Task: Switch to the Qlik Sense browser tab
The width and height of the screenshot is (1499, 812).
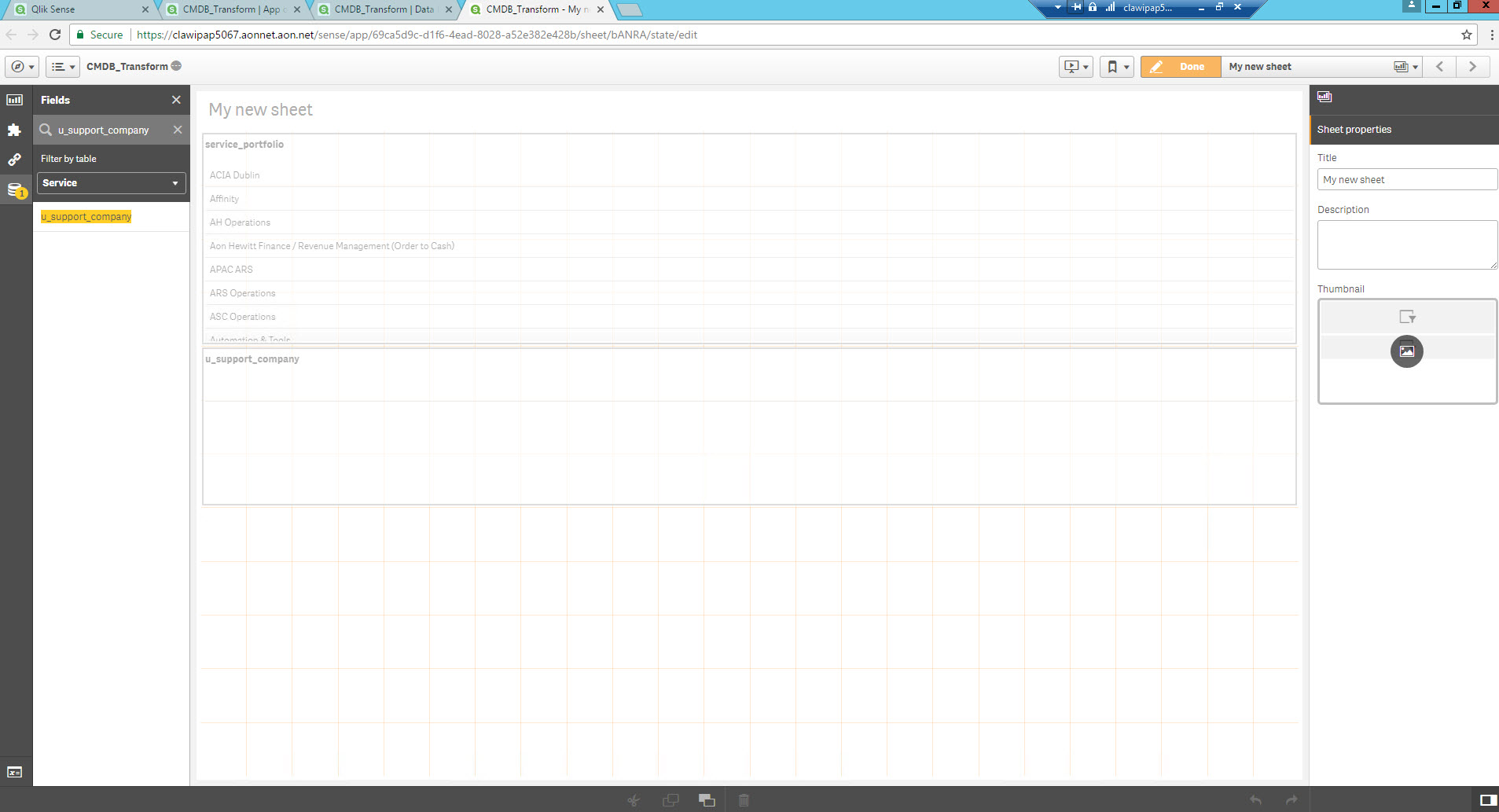Action: [82, 9]
